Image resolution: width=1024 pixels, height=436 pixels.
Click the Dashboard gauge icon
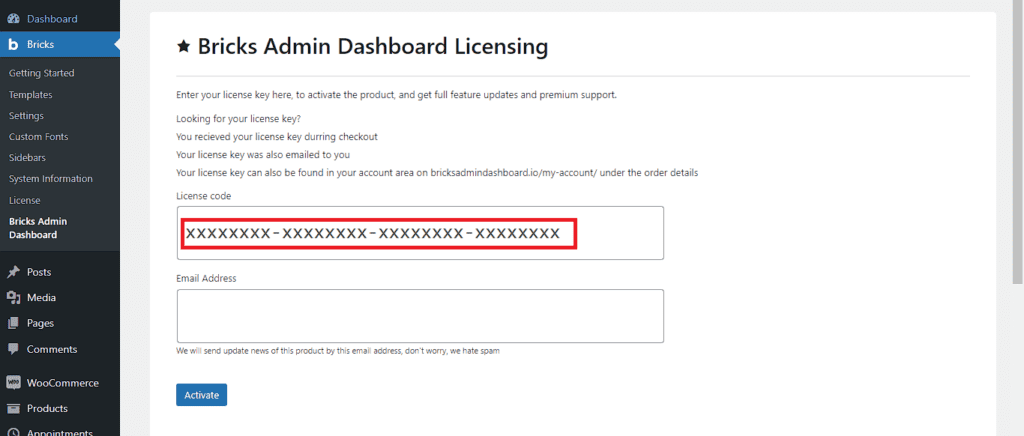pyautogui.click(x=13, y=18)
